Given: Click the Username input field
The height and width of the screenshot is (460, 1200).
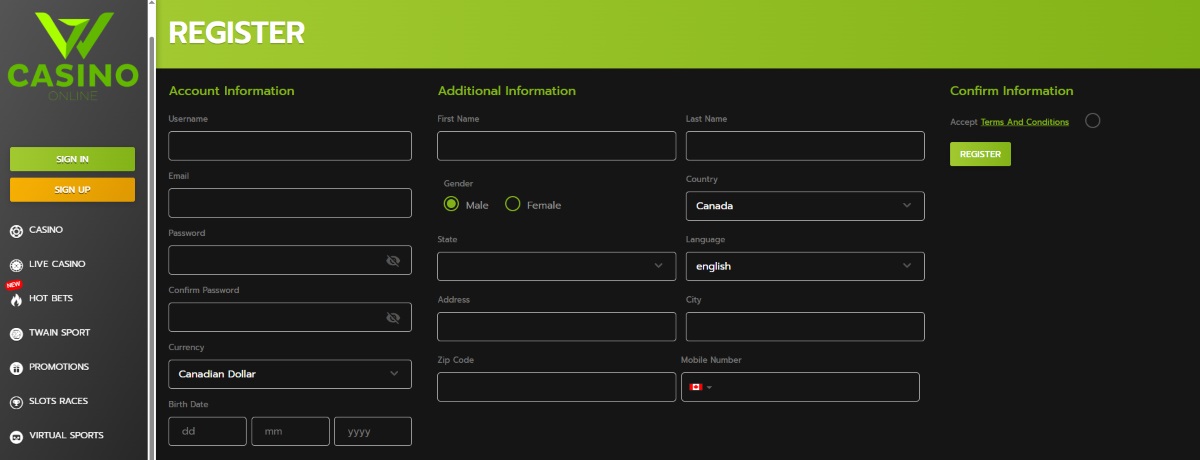Looking at the screenshot, I should (x=290, y=146).
